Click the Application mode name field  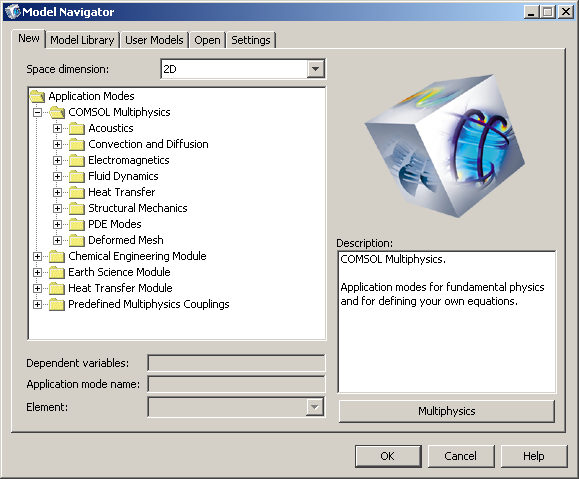point(236,384)
